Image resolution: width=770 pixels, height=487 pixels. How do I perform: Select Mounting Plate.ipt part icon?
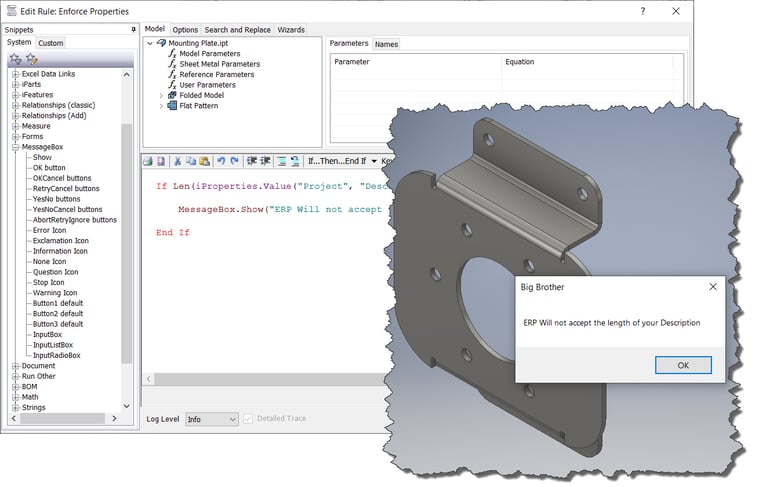tap(161, 43)
